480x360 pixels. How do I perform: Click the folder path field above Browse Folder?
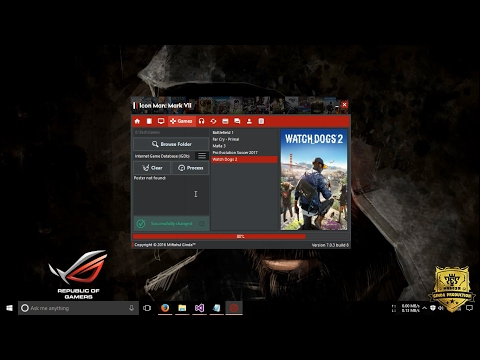coord(171,132)
